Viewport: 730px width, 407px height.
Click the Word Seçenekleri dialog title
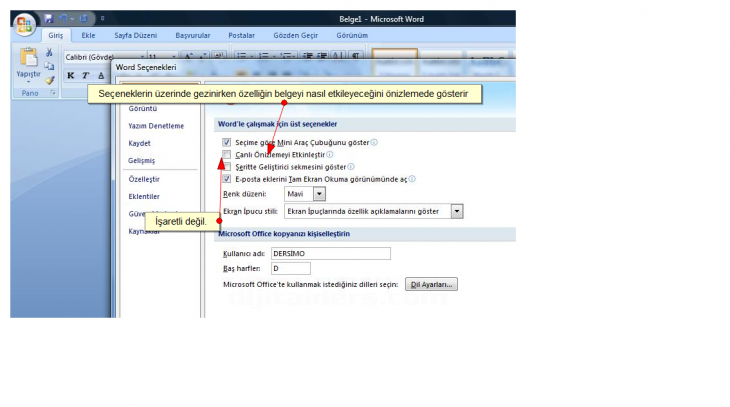146,67
